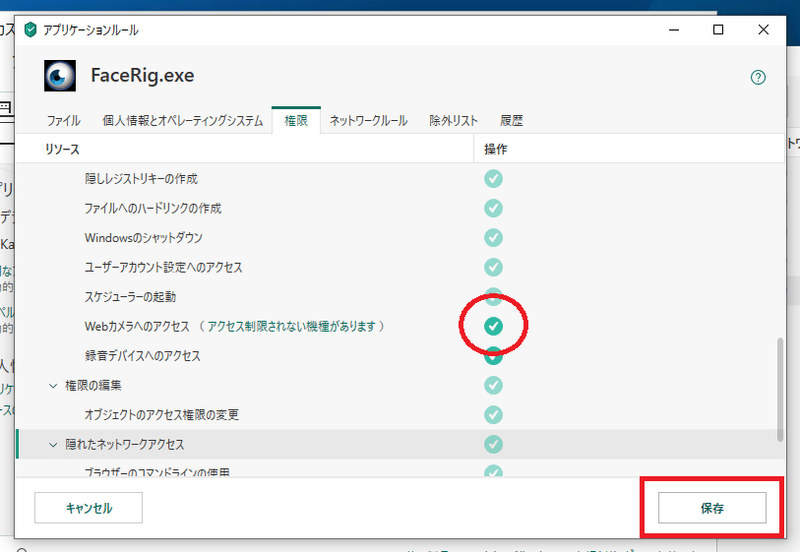Select the 権限 tab
The image size is (800, 552).
[x=296, y=120]
